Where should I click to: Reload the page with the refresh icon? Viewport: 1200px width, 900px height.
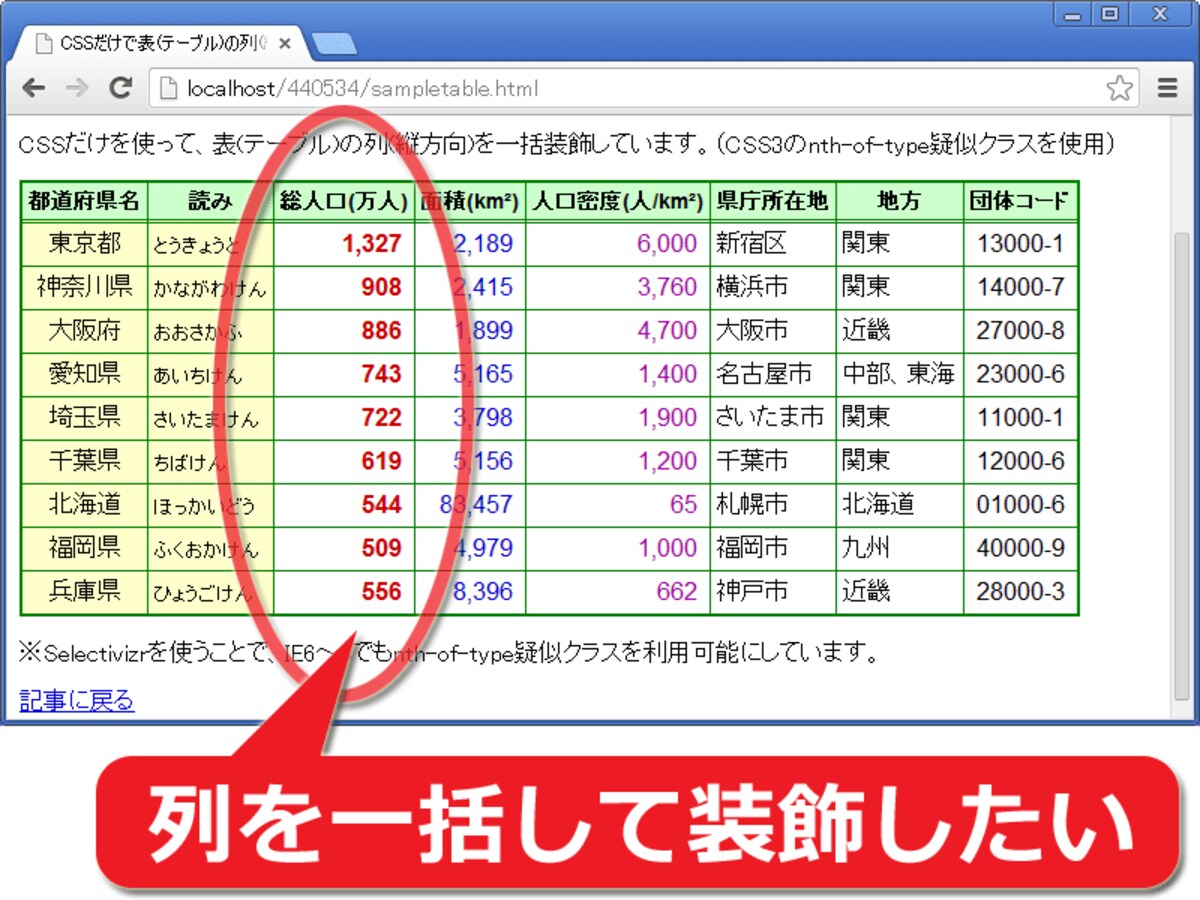[121, 88]
